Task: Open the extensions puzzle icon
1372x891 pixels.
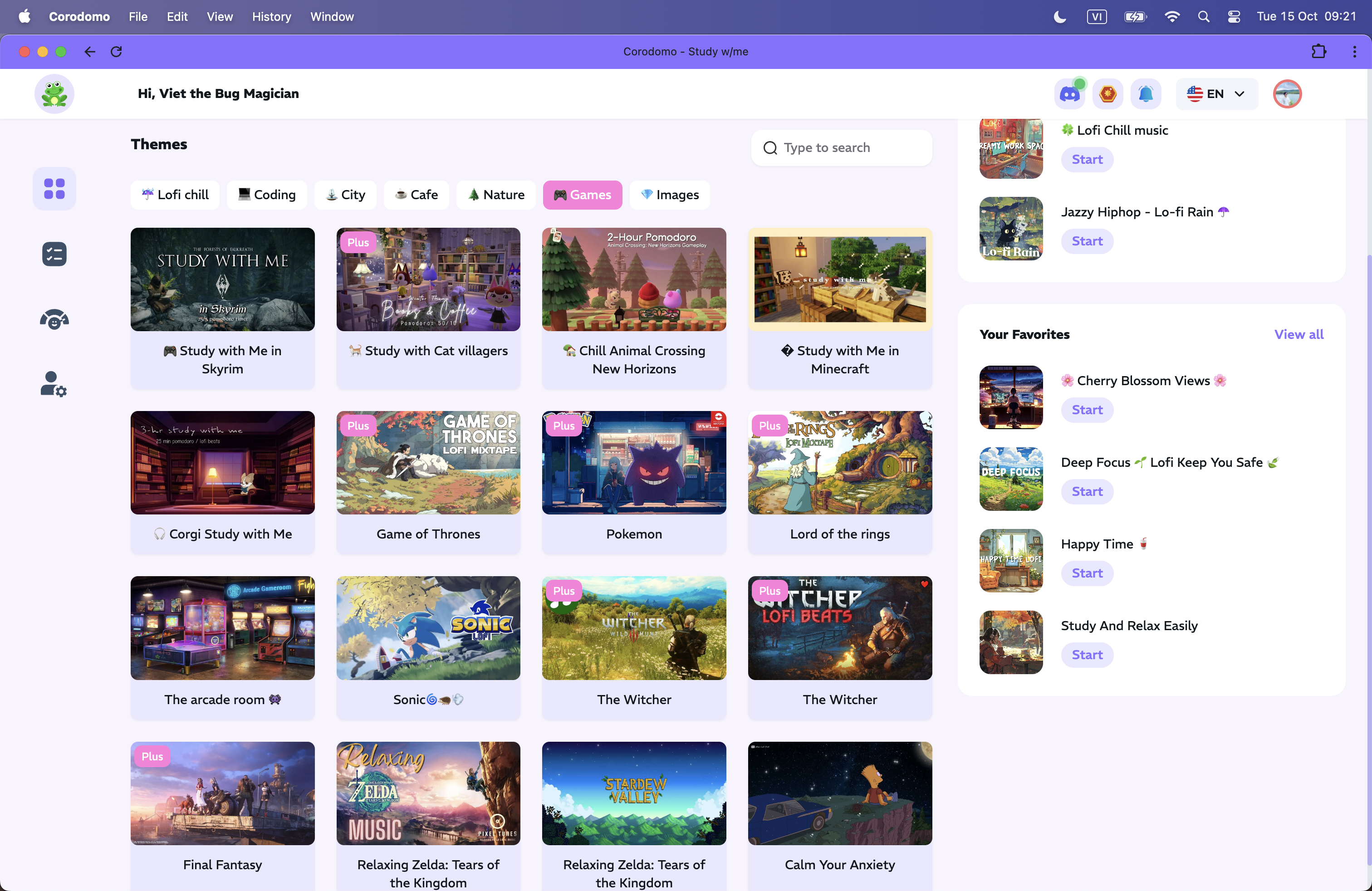Action: point(1319,52)
